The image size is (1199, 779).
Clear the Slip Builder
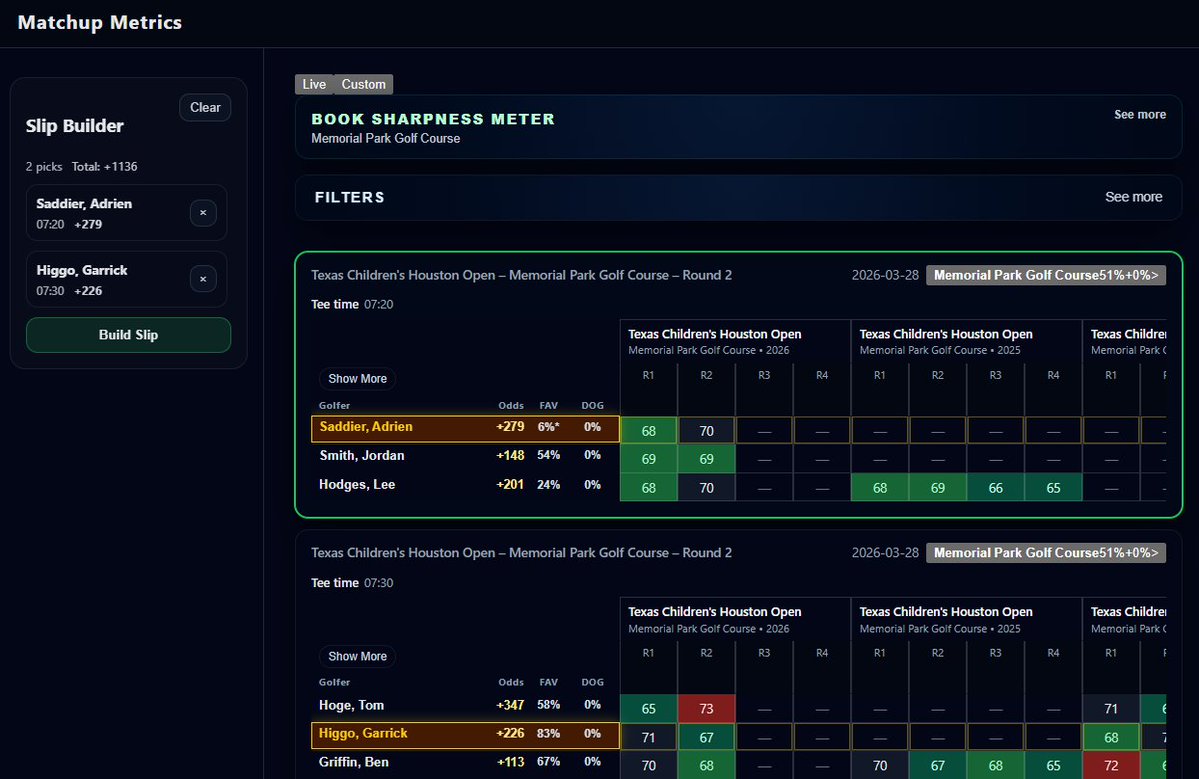pos(205,108)
